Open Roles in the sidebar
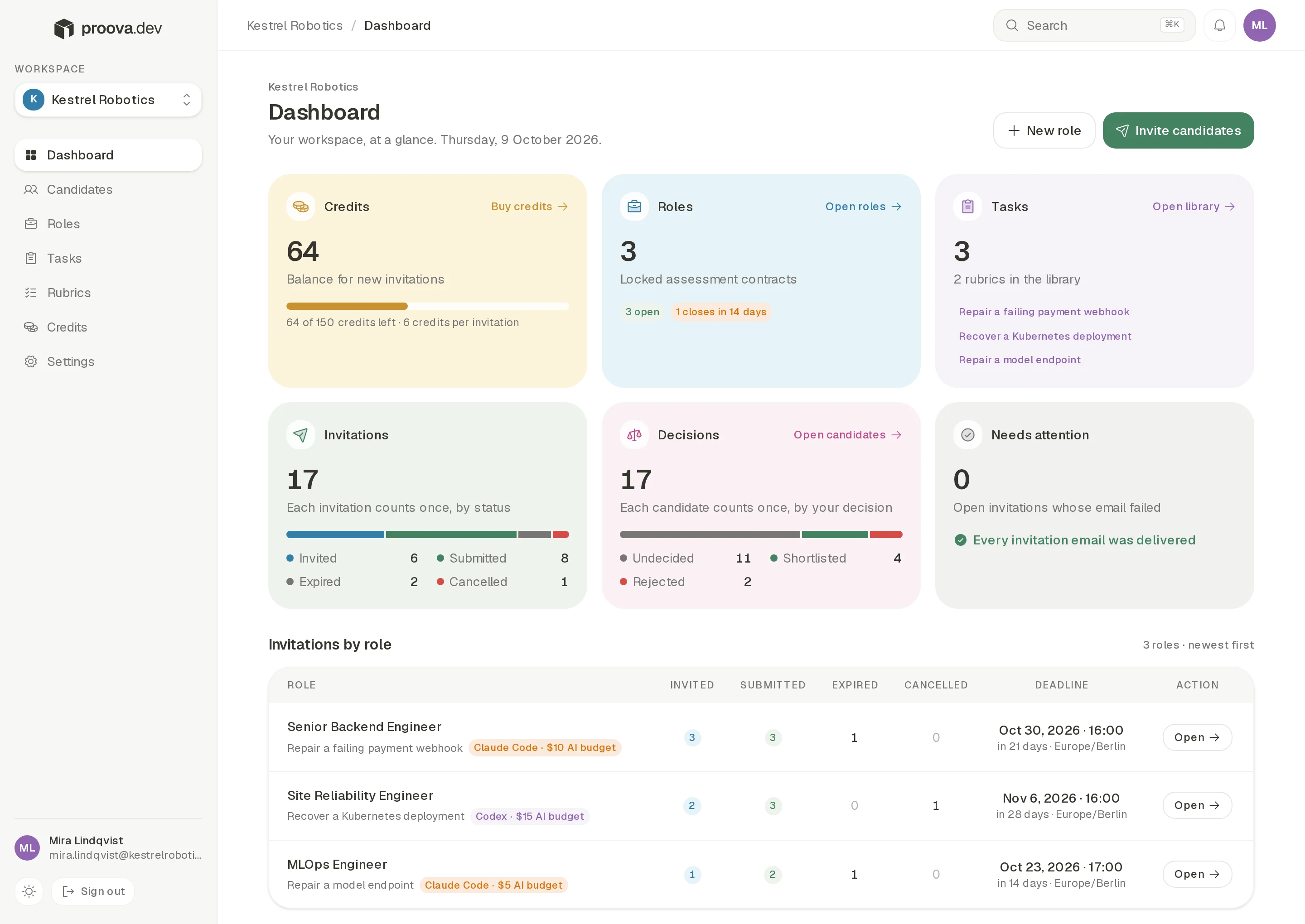 click(x=108, y=224)
